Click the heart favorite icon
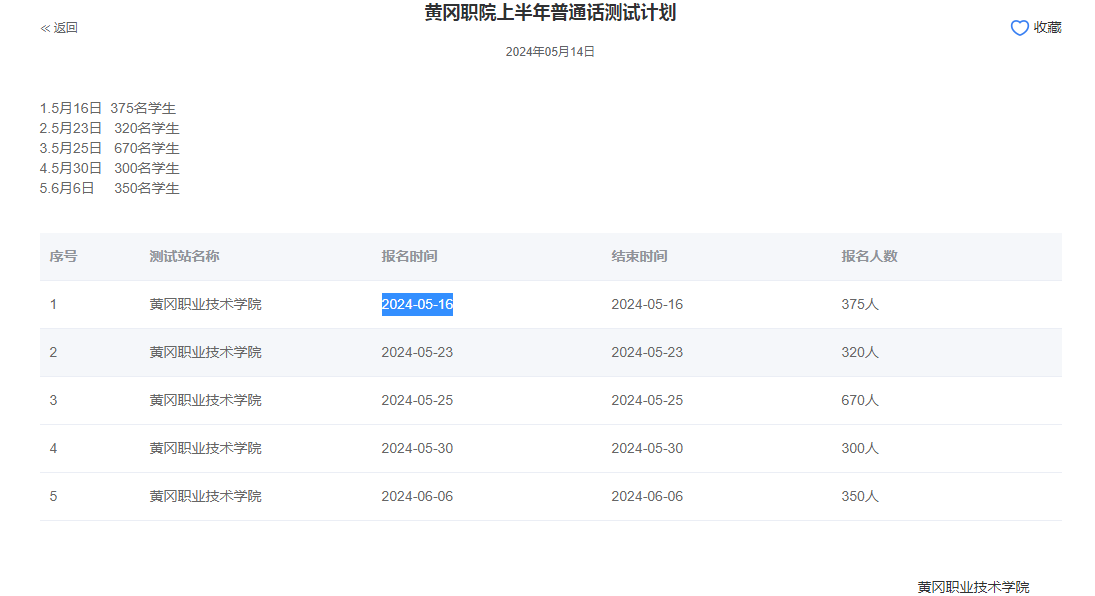 1019,28
